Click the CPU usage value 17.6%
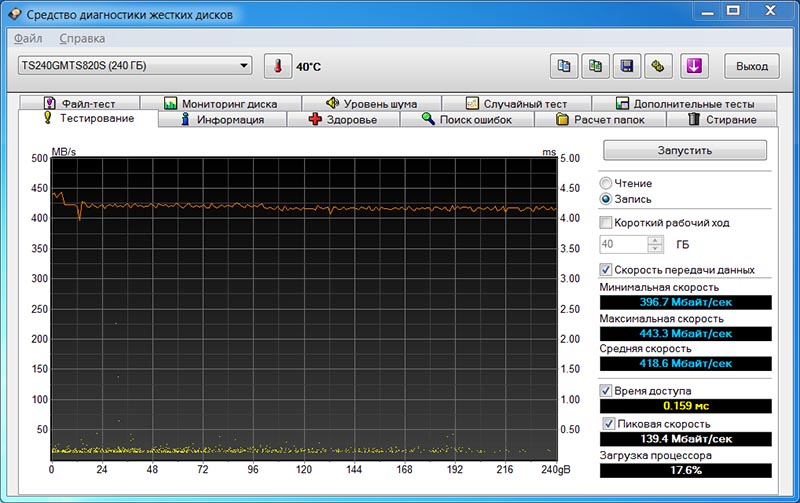Image resolution: width=800 pixels, height=503 pixels. (x=685, y=470)
